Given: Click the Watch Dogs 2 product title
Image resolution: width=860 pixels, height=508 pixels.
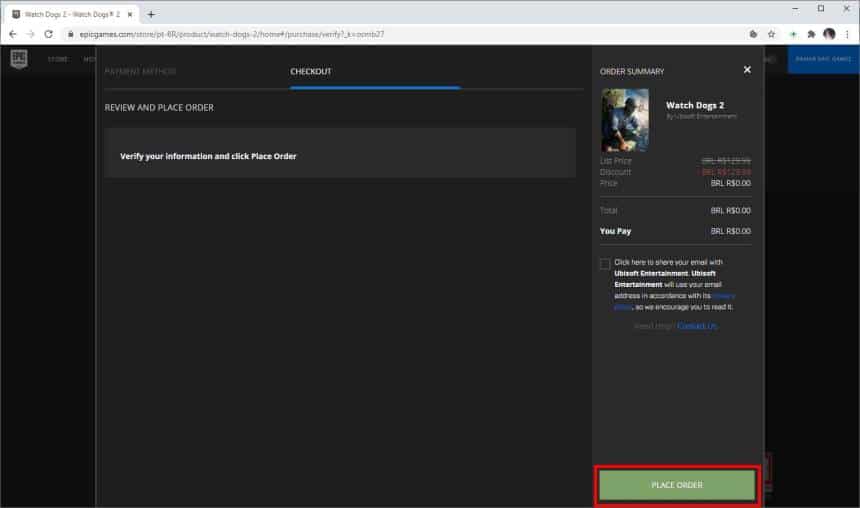Looking at the screenshot, I should 694,105.
